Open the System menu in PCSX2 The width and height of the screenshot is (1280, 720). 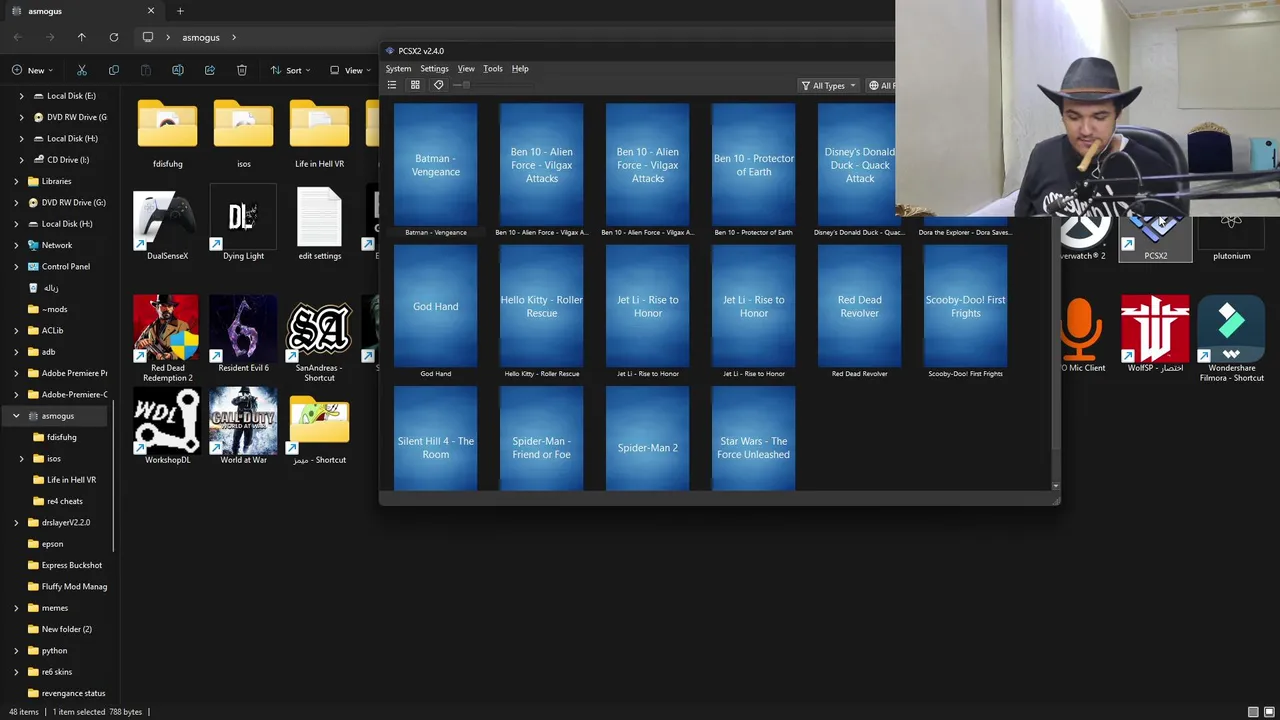398,69
